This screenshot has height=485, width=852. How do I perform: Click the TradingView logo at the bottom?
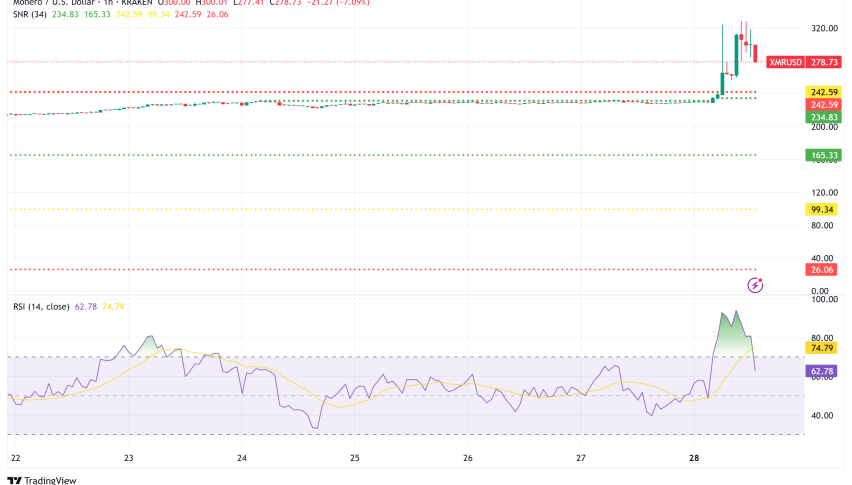tap(42, 480)
